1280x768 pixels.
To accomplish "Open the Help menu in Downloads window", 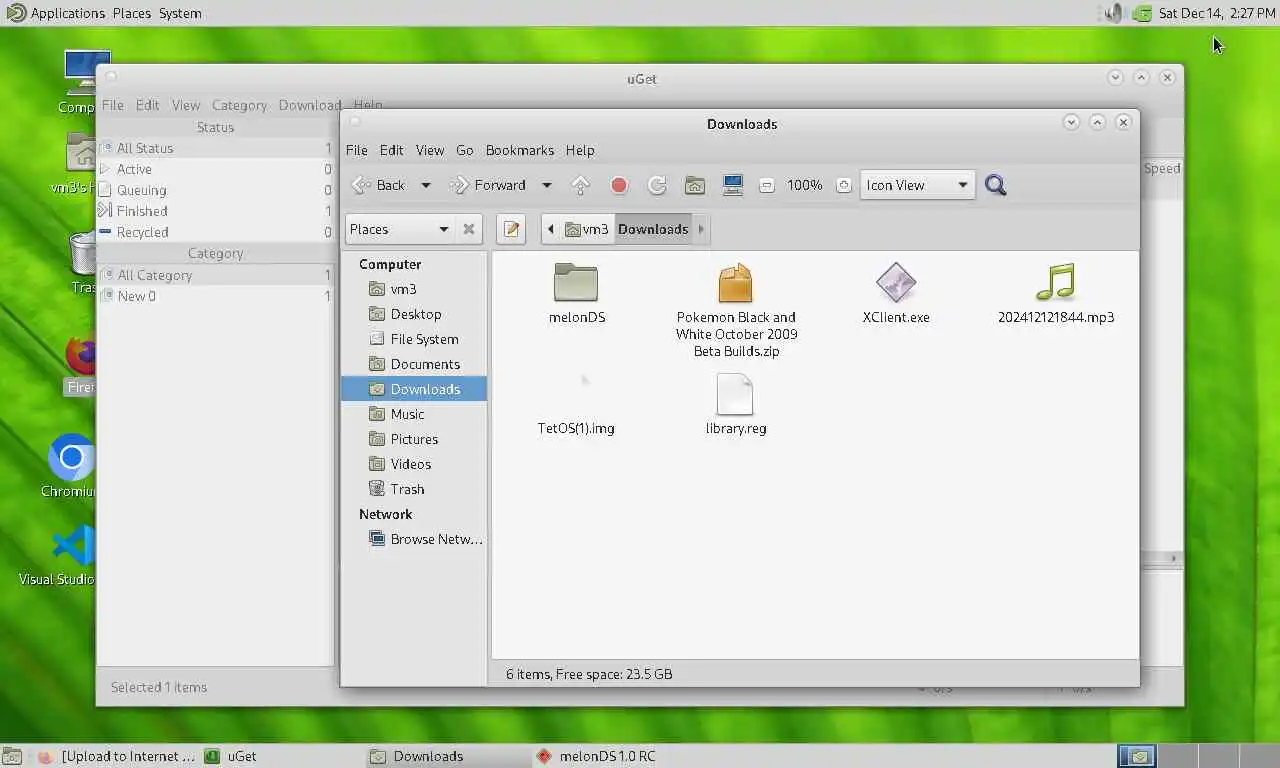I will [580, 150].
